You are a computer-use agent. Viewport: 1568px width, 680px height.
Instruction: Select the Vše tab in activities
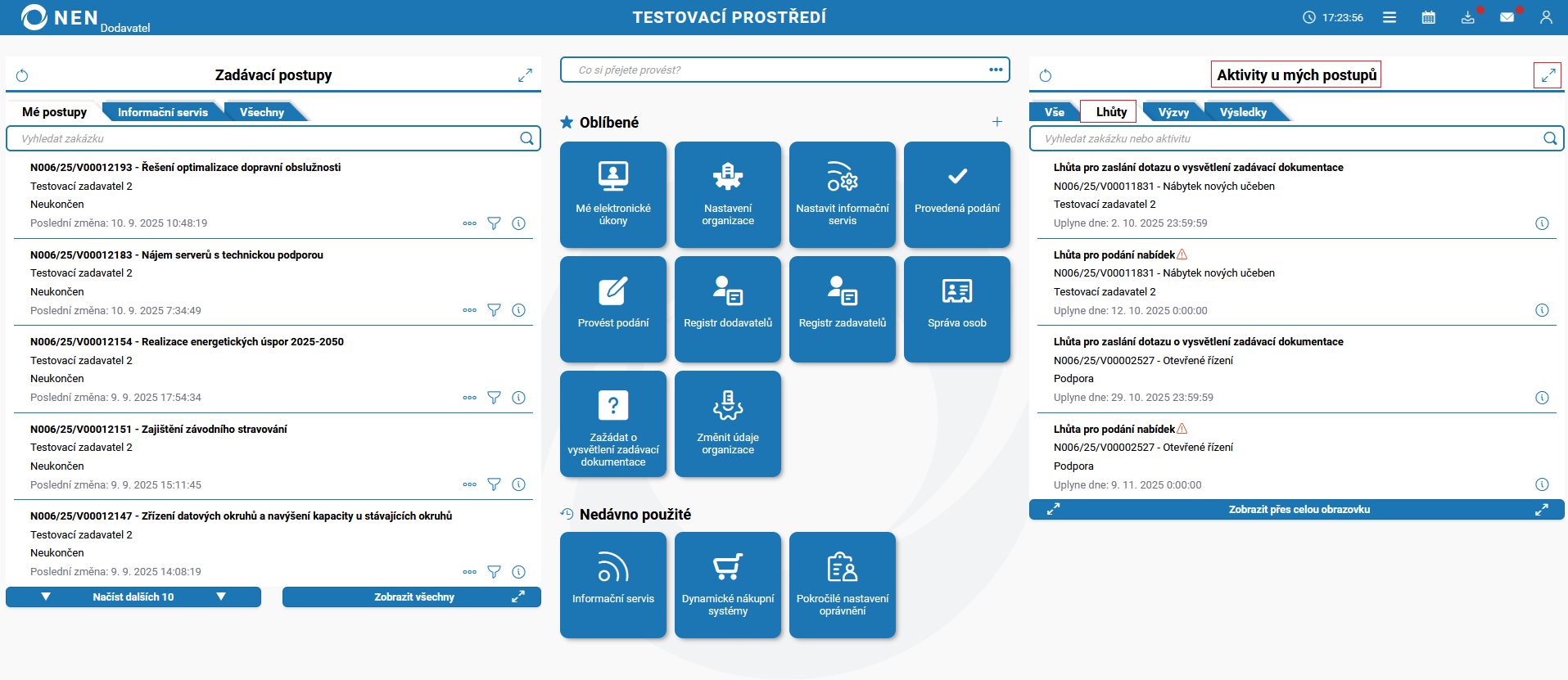(x=1055, y=112)
